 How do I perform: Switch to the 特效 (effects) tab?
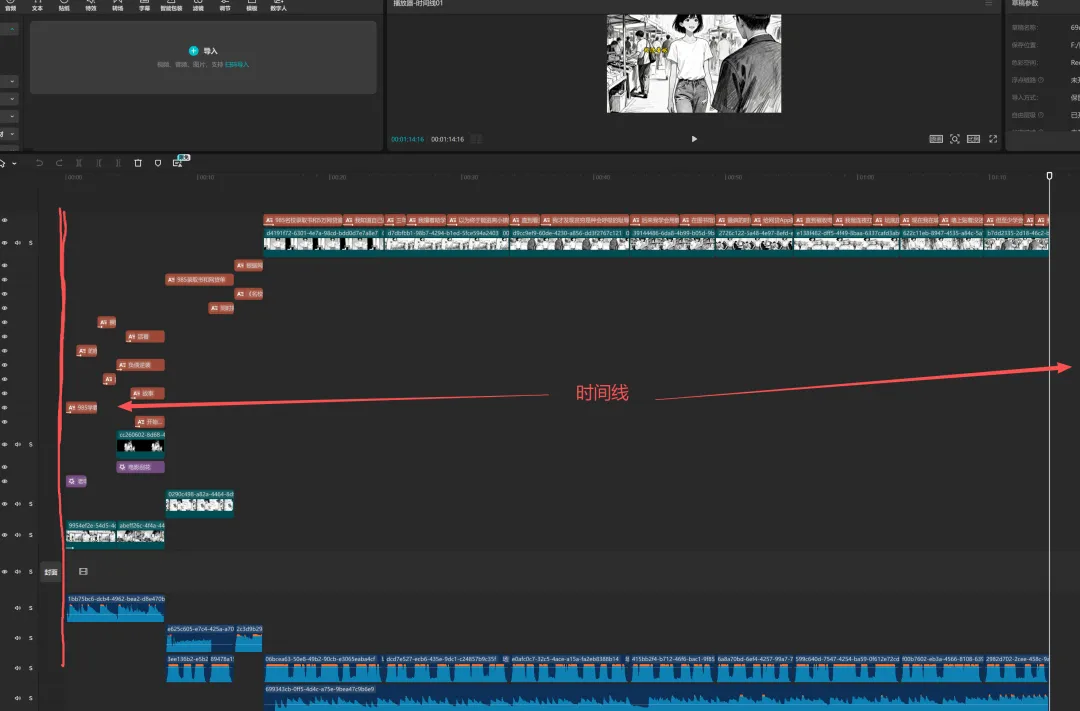pos(91,6)
